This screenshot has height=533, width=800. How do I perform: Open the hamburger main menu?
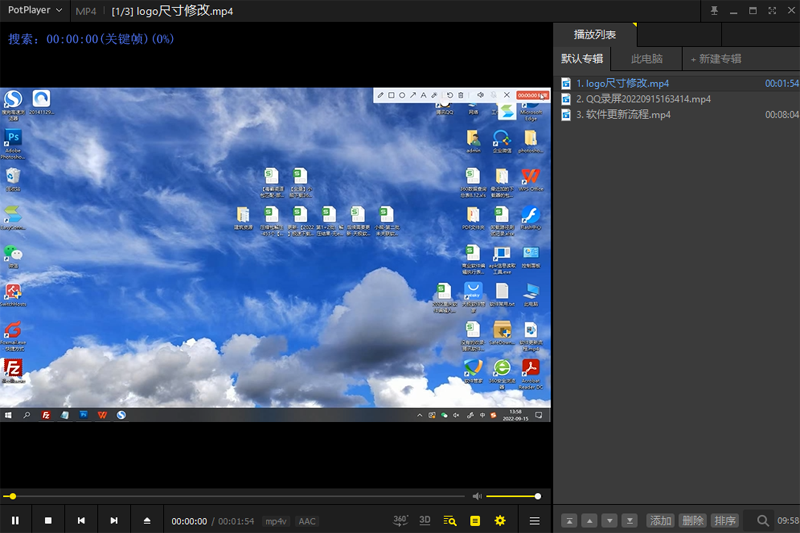click(535, 521)
